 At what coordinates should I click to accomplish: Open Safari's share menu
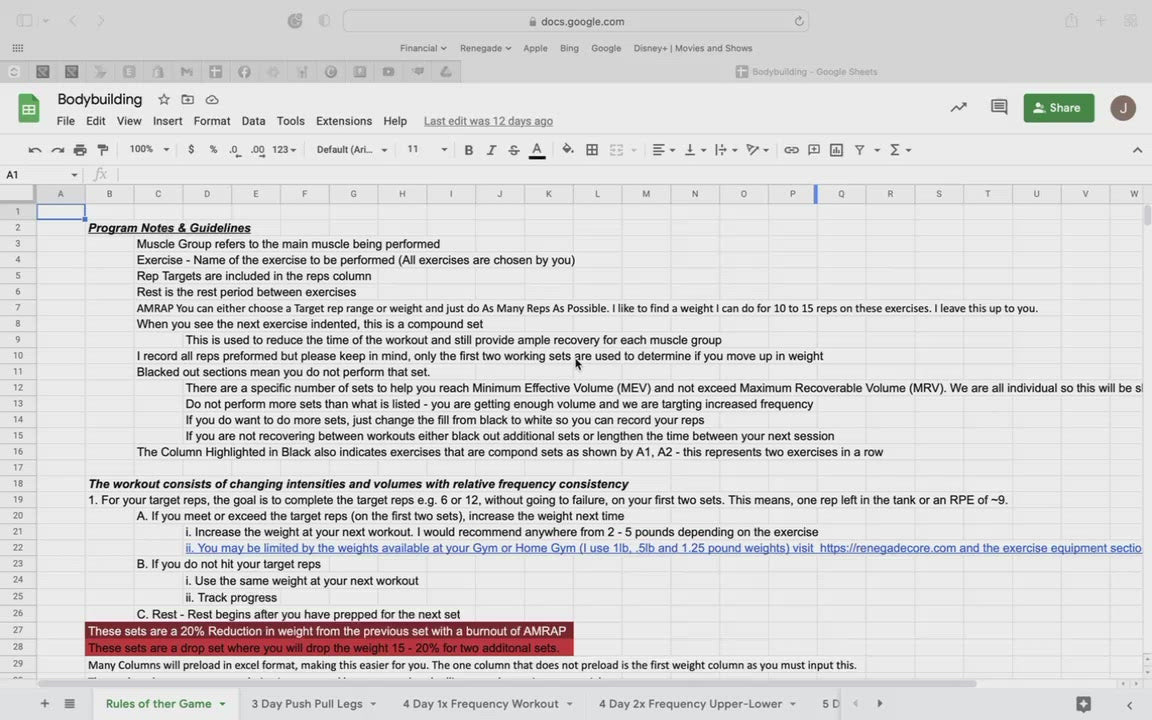pos(1071,21)
